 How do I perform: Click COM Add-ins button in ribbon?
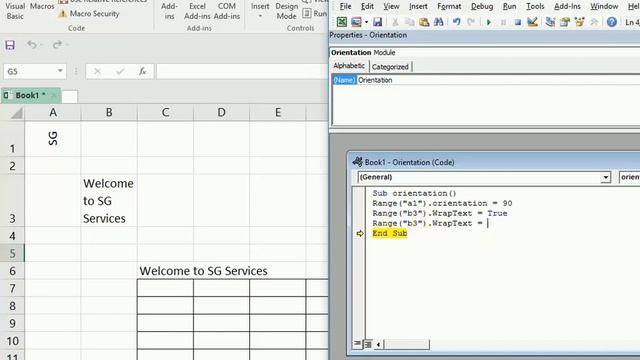(227, 11)
